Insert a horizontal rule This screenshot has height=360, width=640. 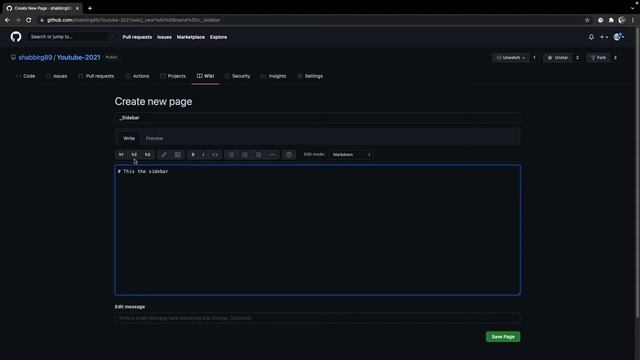(272, 155)
